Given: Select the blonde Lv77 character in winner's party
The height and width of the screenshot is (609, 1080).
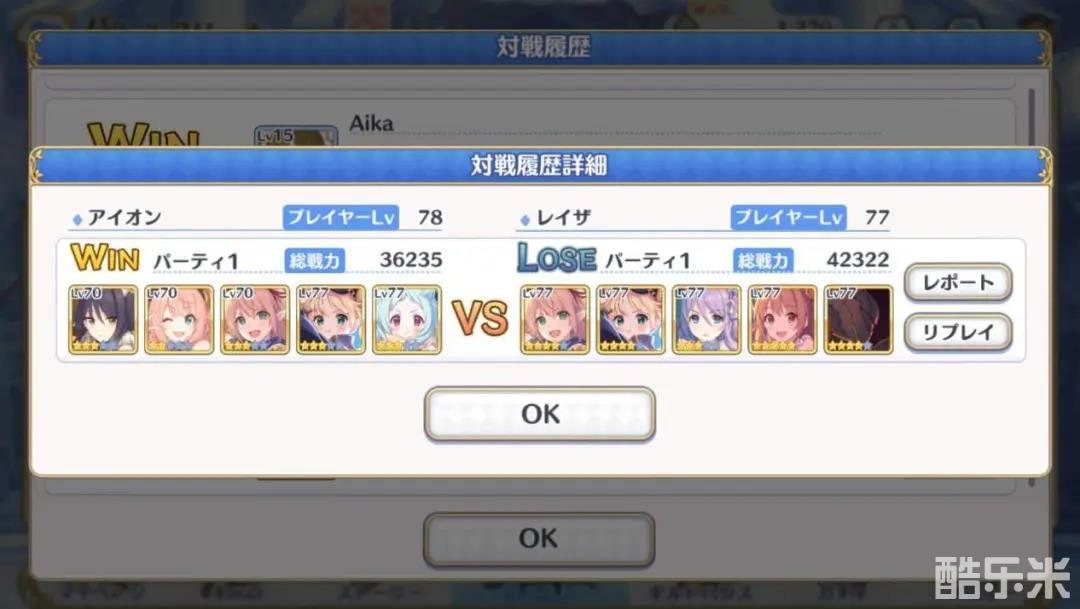Looking at the screenshot, I should (x=331, y=320).
